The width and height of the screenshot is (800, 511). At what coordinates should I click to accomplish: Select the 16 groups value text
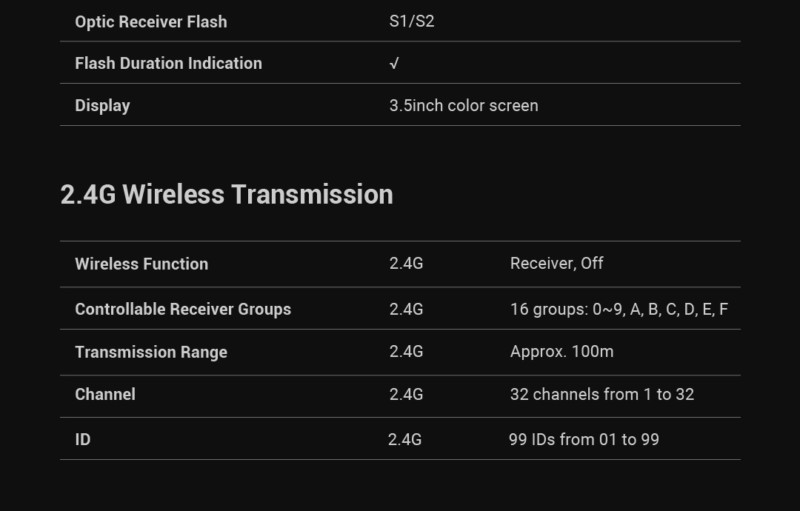[619, 309]
